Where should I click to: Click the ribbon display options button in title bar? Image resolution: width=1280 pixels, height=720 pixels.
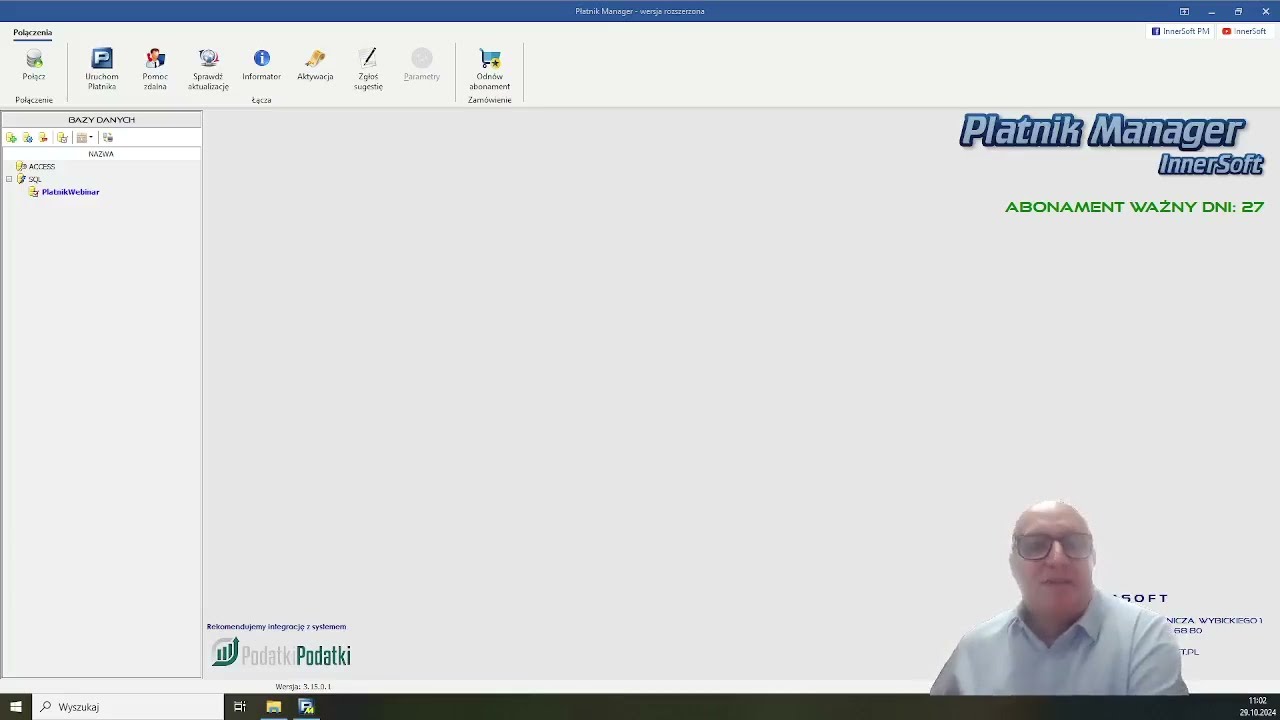tap(1184, 11)
